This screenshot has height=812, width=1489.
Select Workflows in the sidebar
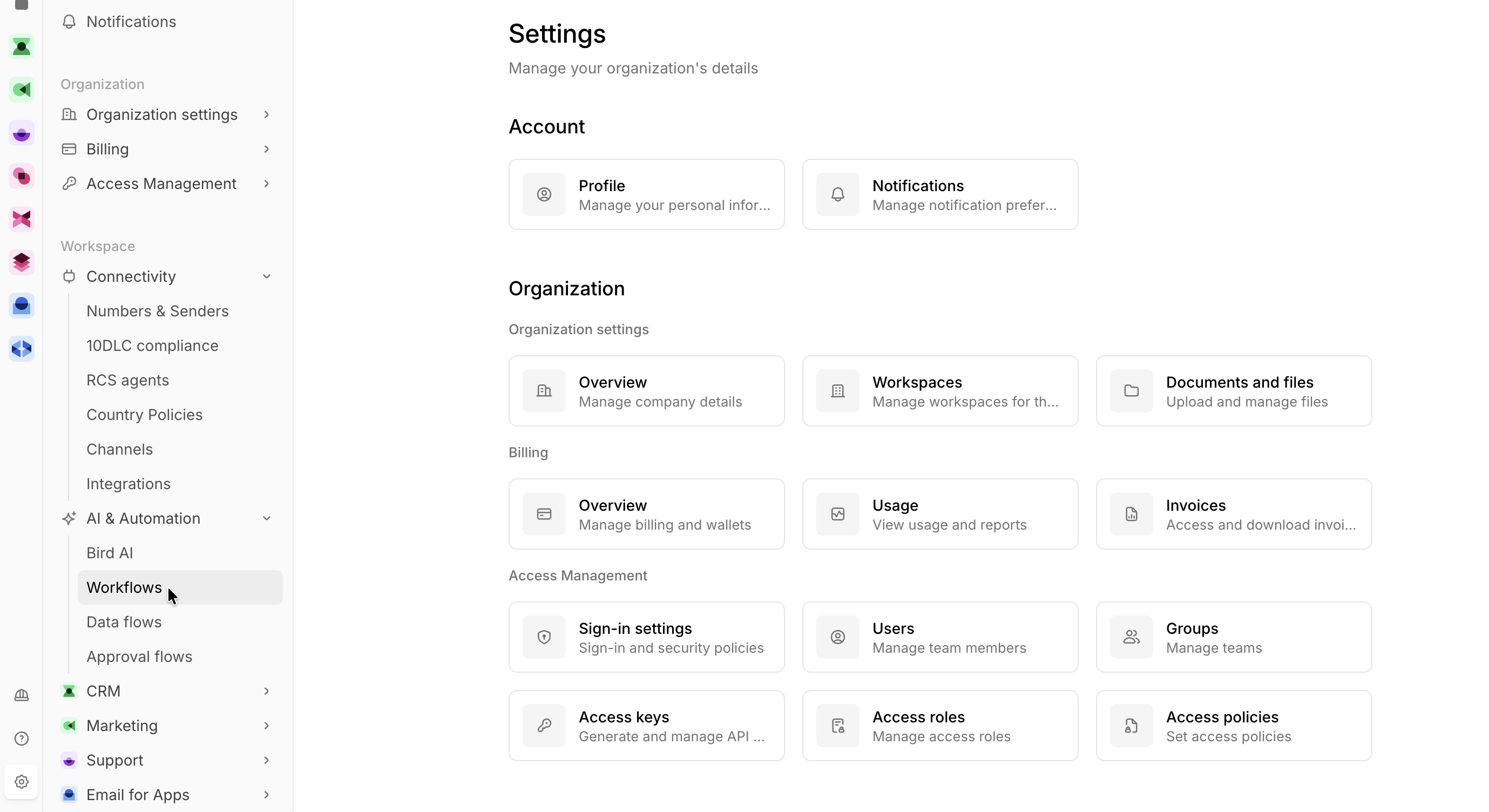[124, 587]
